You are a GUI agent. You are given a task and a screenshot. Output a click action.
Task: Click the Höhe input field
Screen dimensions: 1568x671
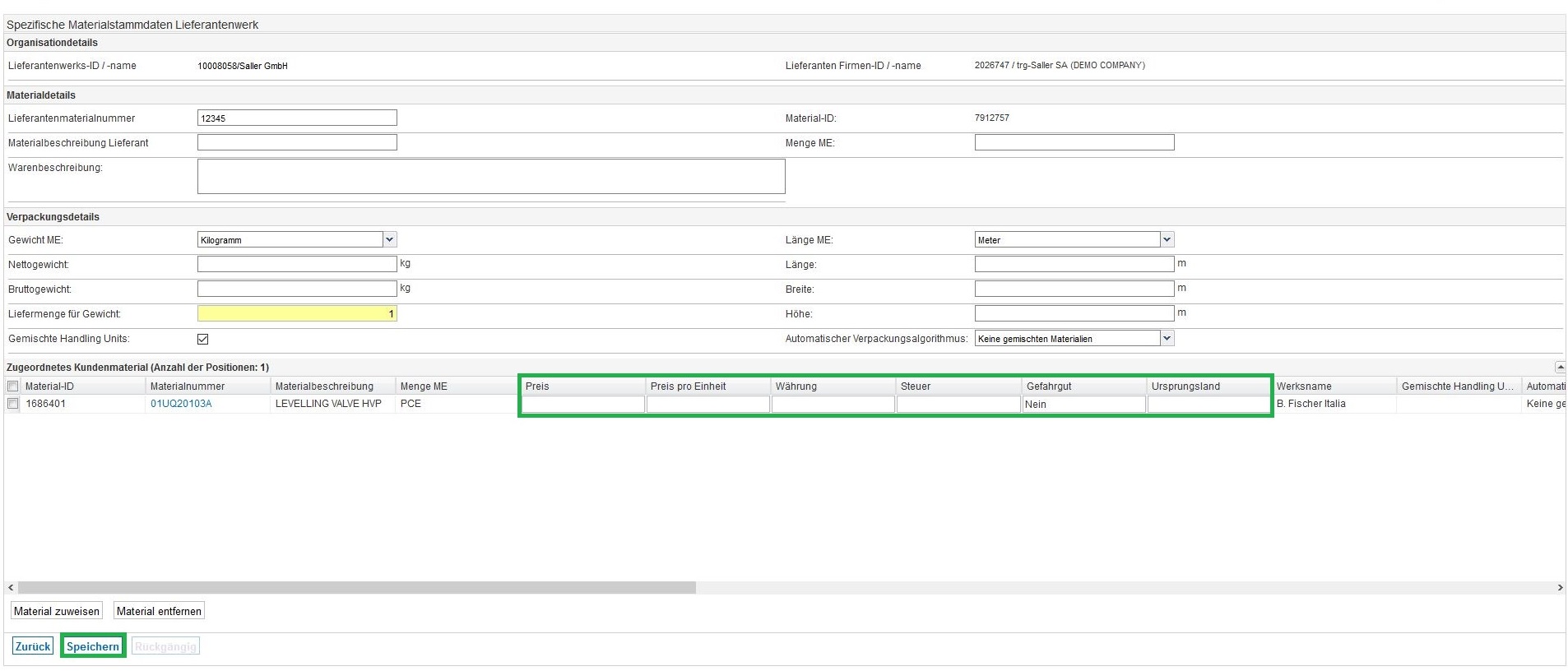pos(1074,314)
